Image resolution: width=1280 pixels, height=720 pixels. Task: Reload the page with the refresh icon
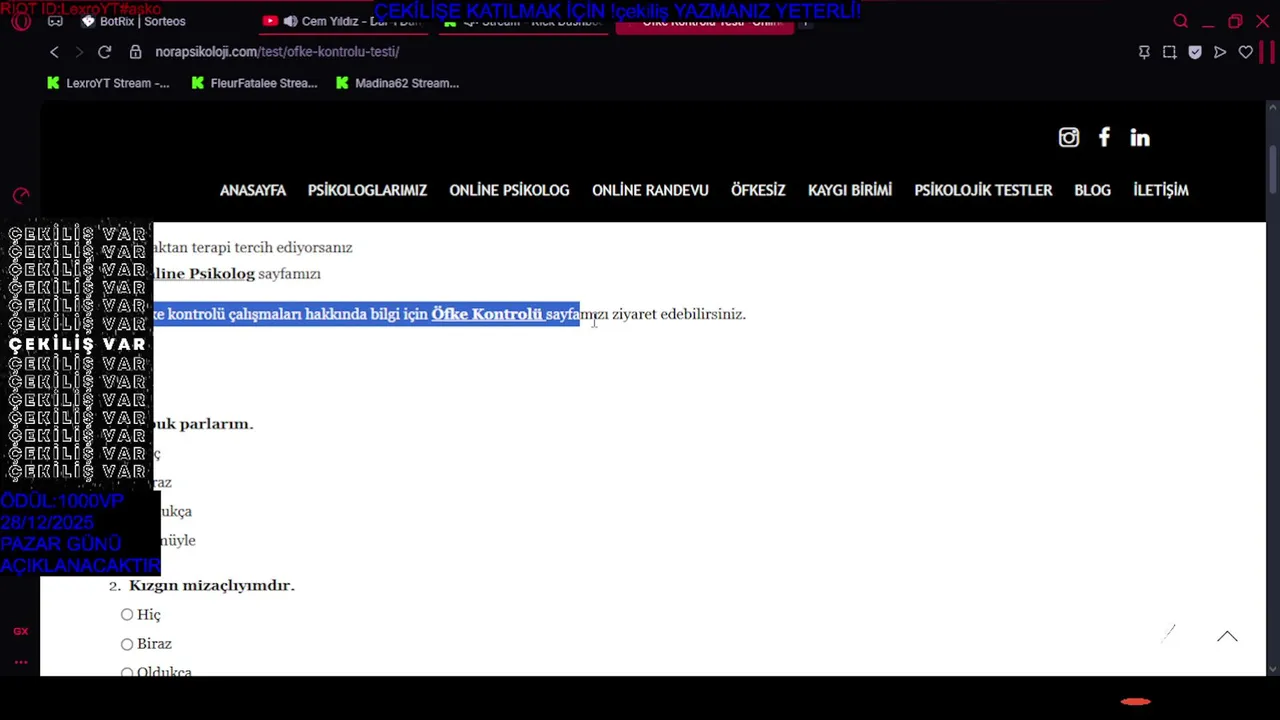[104, 52]
